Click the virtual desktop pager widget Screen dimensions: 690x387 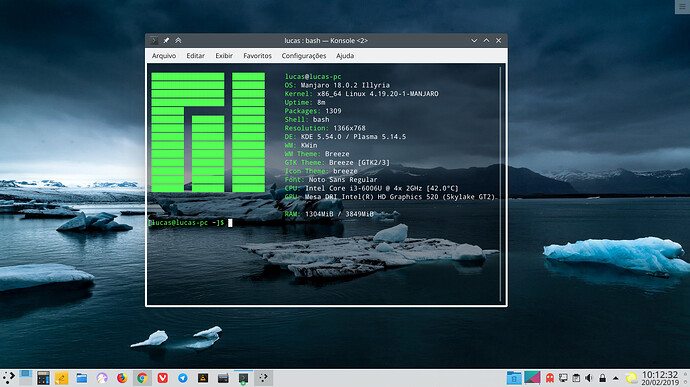(x=26, y=378)
